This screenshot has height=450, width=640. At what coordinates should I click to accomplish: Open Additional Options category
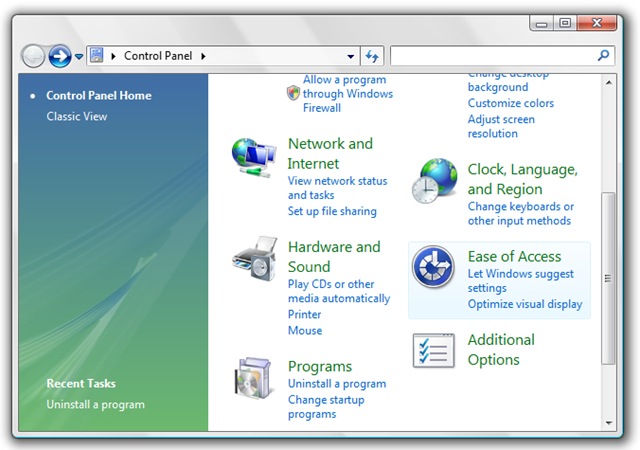[501, 350]
